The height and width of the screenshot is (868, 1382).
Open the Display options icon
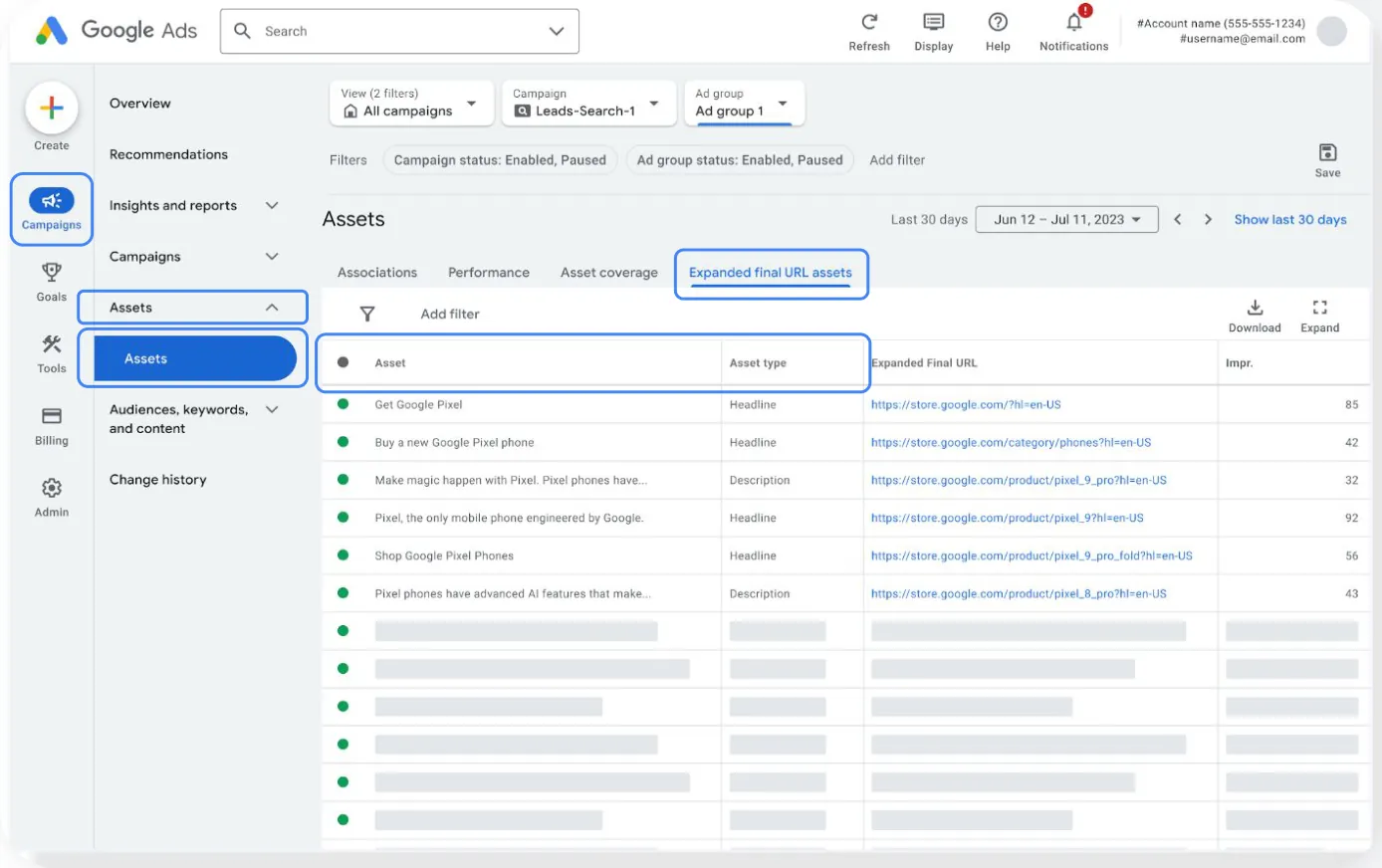(x=933, y=22)
